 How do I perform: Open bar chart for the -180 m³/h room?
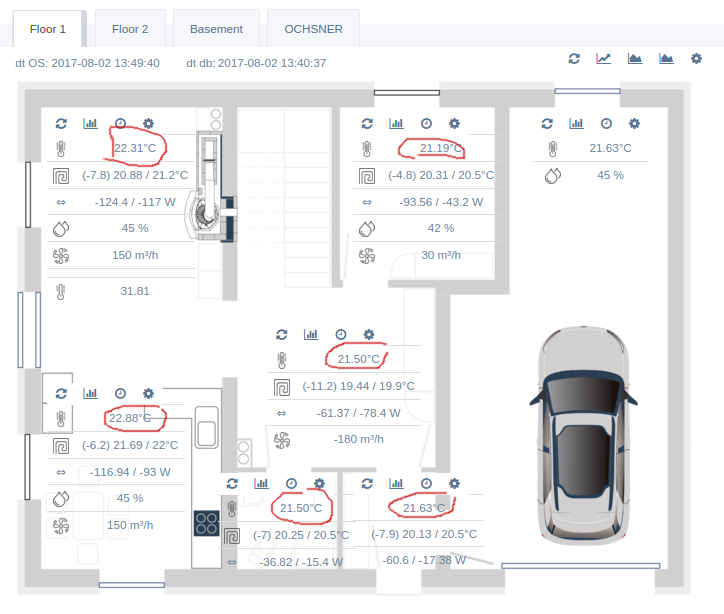pos(311,335)
